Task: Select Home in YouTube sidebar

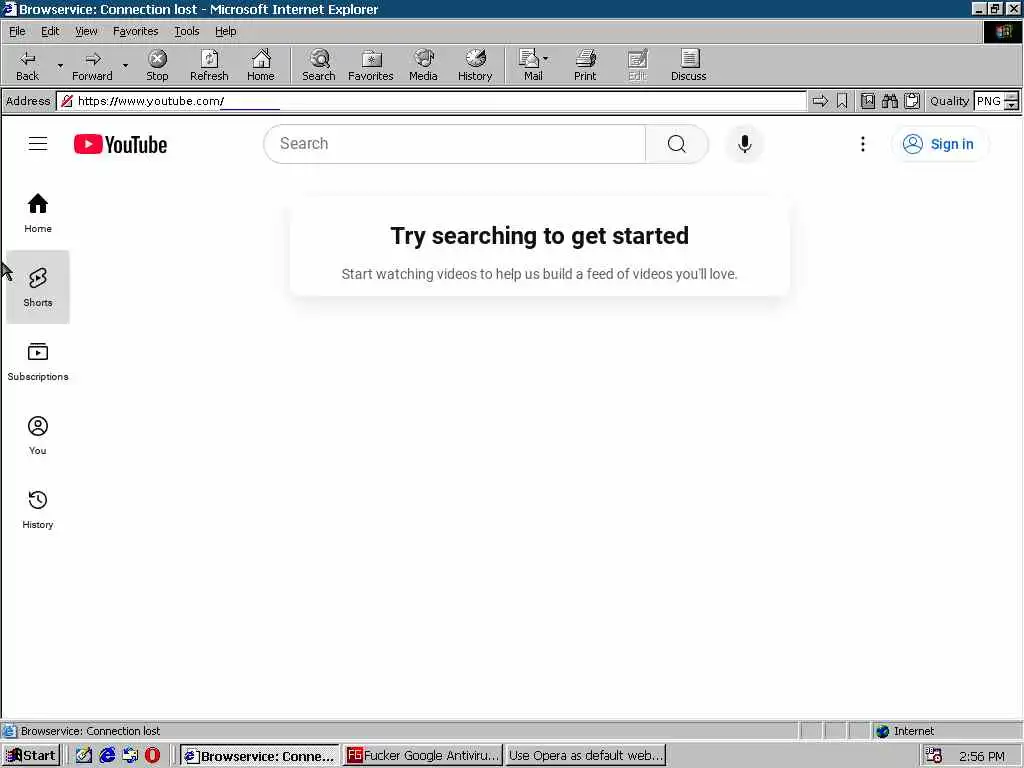Action: pyautogui.click(x=38, y=213)
